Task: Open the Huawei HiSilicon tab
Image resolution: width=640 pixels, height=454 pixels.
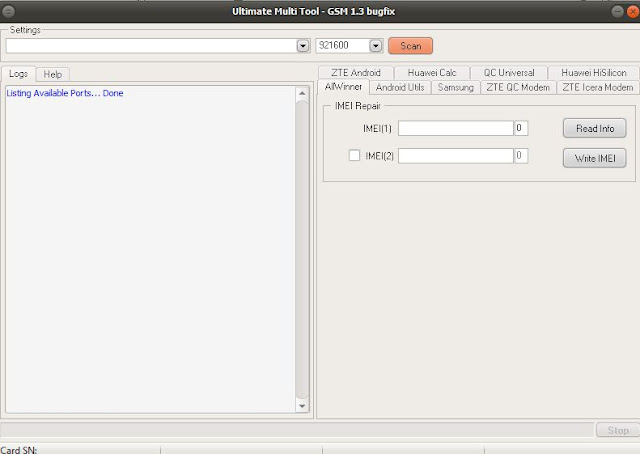Action: [x=594, y=73]
